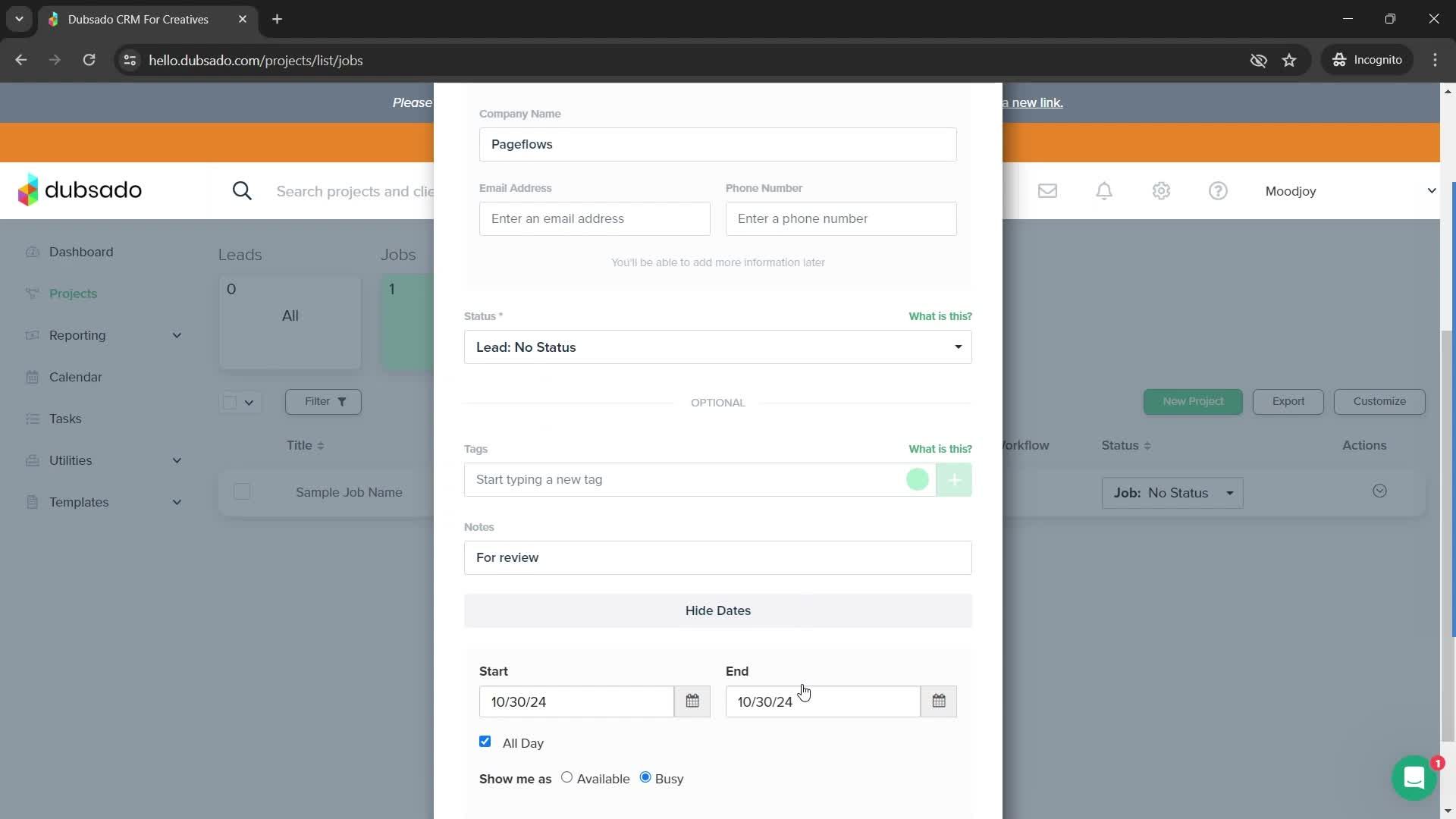Viewport: 1456px width, 819px height.
Task: Expand Reporting submenu
Action: pos(177,335)
